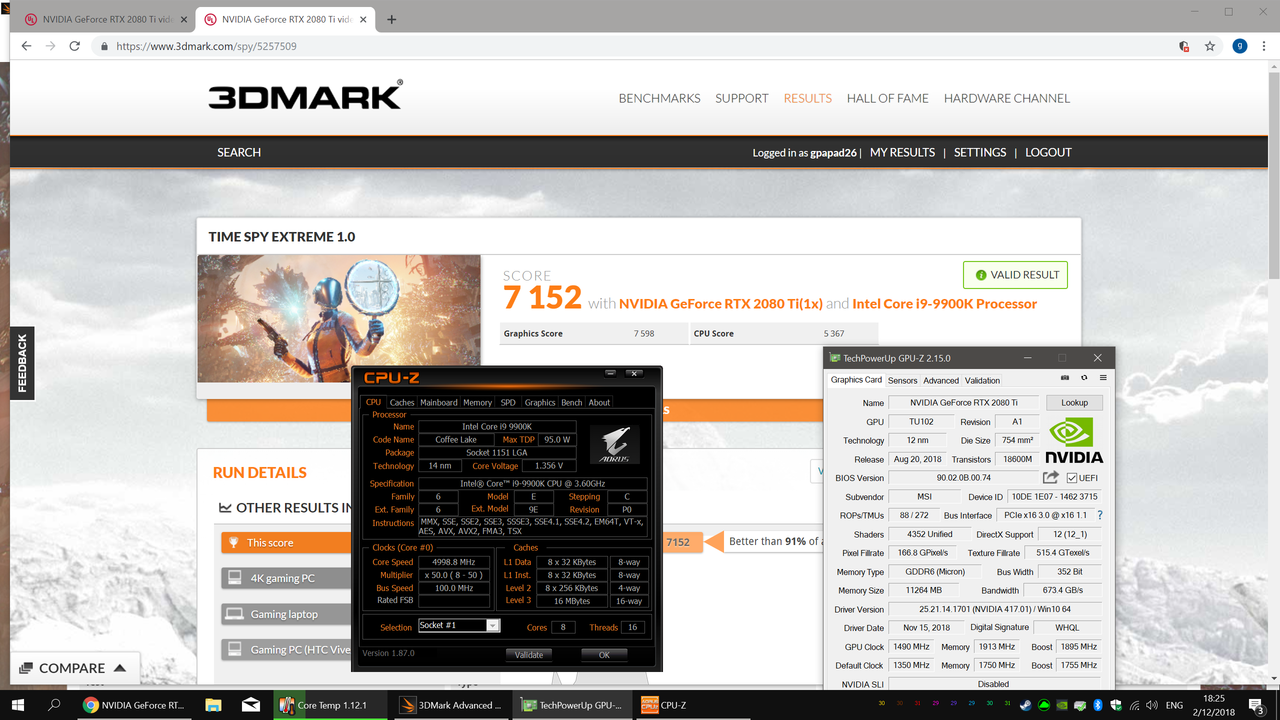Viewport: 1280px width, 720px height.
Task: Switch to the Sensors tab in GPU-Z
Action: (902, 380)
